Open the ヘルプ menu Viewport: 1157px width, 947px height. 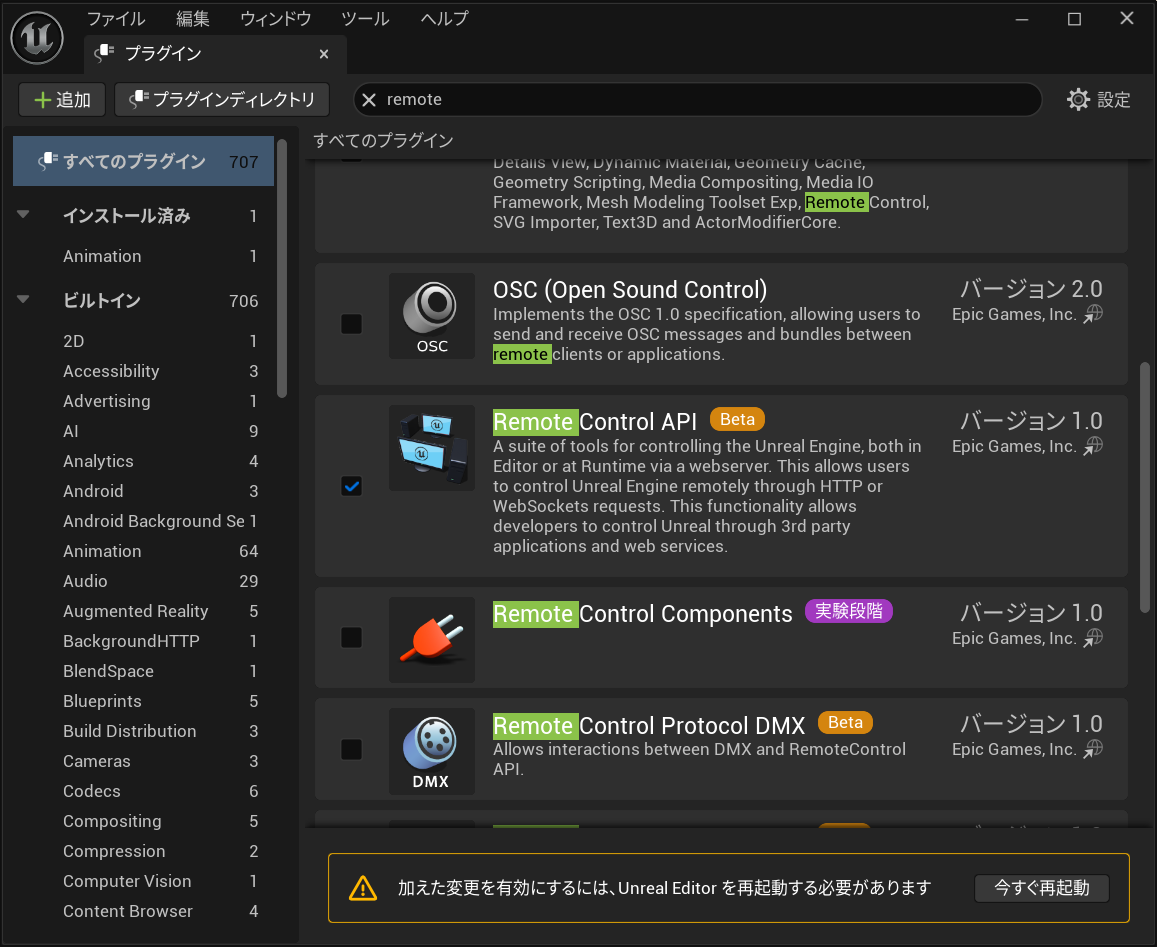(x=444, y=18)
